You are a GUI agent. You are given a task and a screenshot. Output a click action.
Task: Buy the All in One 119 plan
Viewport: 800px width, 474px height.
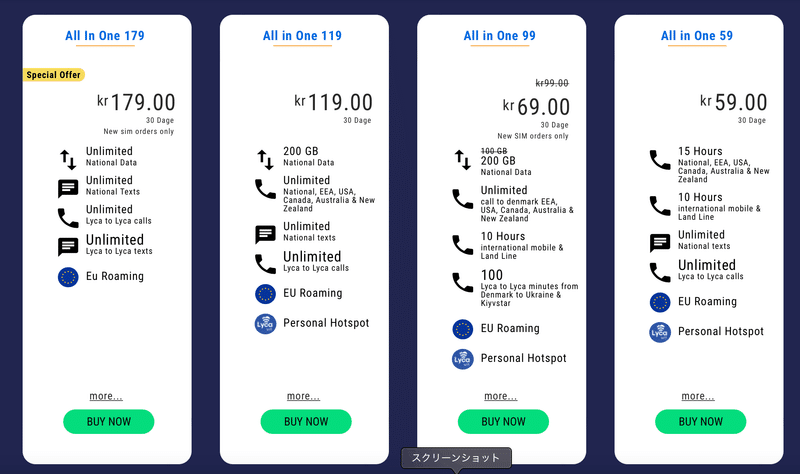[x=306, y=421]
